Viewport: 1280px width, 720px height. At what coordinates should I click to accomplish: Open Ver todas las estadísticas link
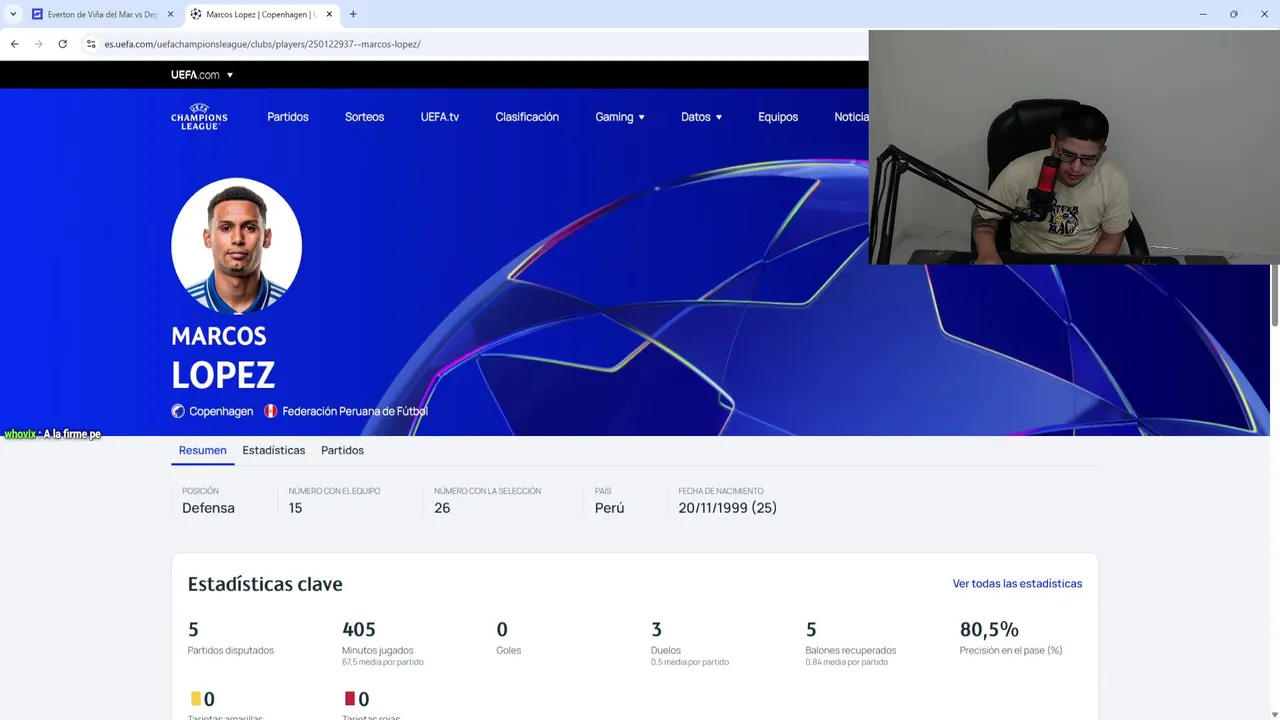coord(1017,583)
